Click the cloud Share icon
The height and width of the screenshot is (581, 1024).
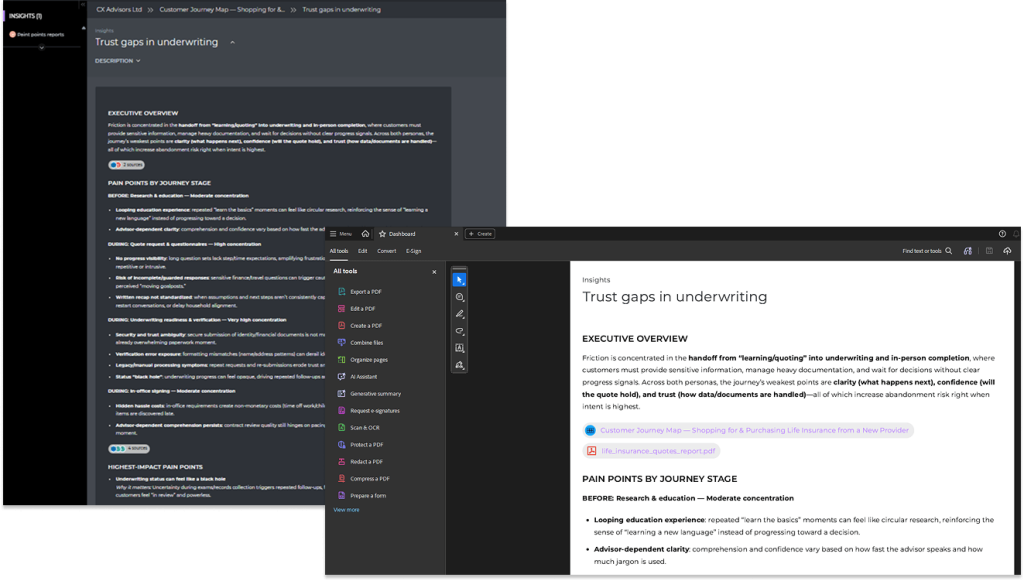click(1007, 251)
